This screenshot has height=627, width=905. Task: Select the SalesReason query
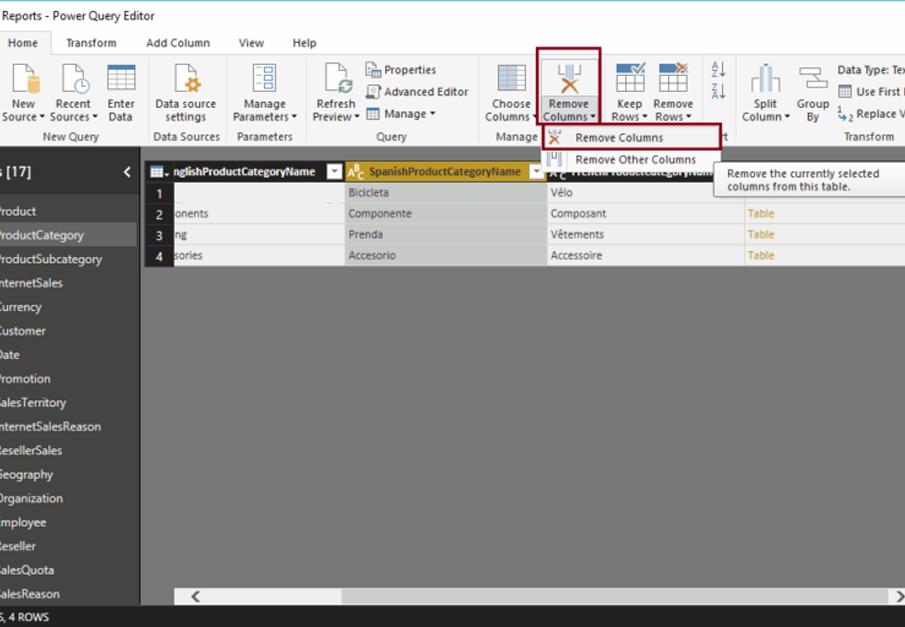click(x=68, y=594)
